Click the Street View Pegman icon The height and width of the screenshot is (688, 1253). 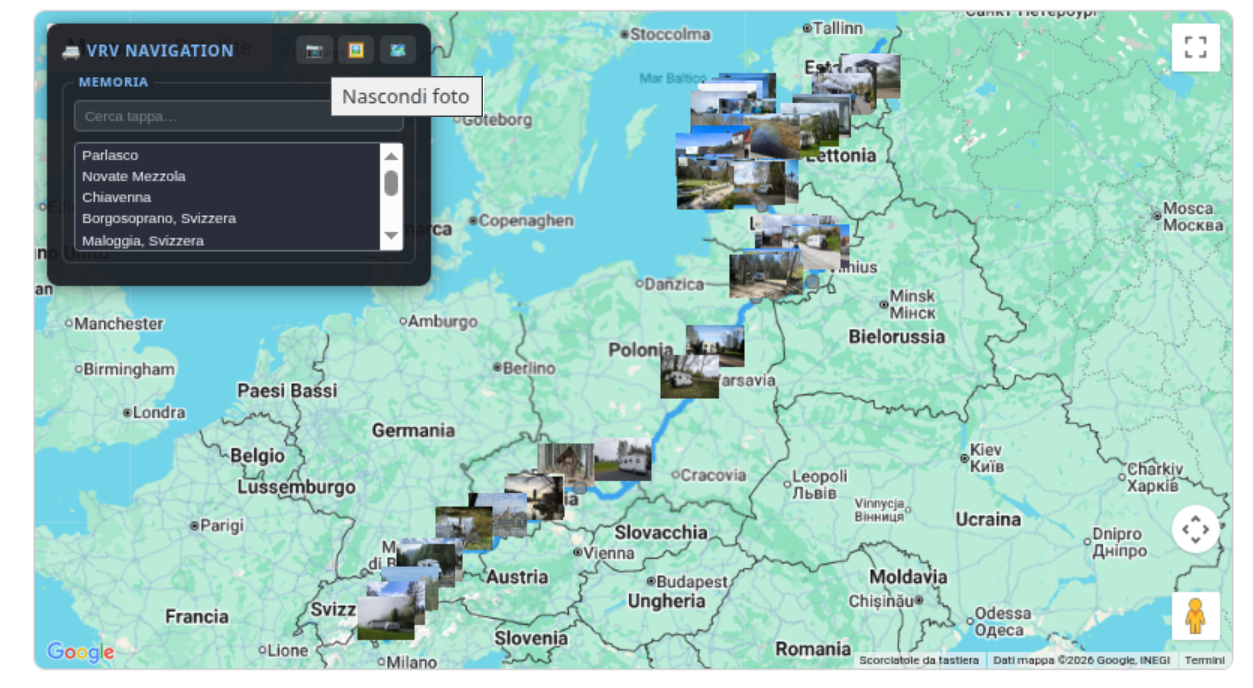pos(1196,616)
